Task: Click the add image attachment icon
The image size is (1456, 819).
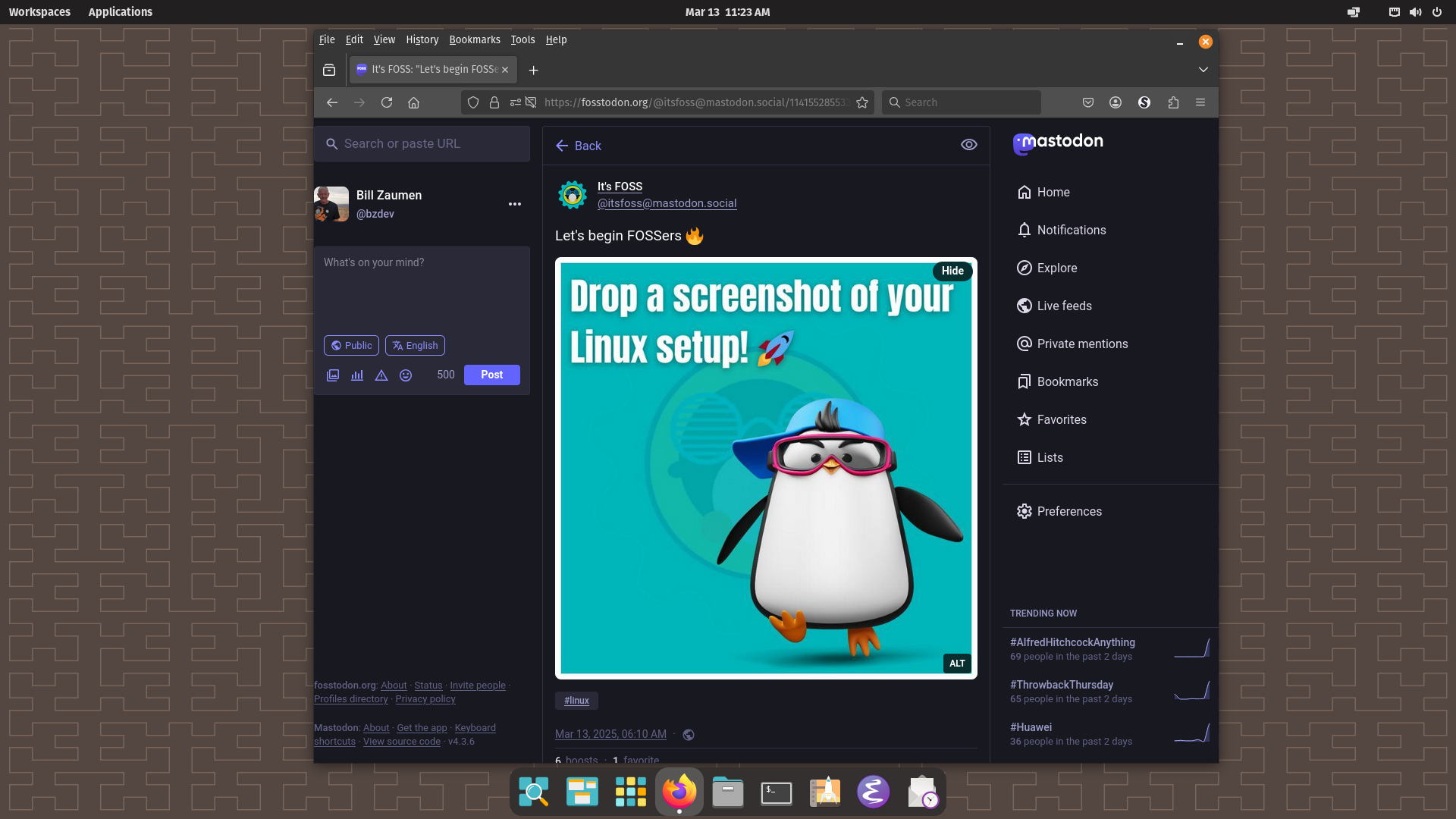Action: (x=333, y=375)
